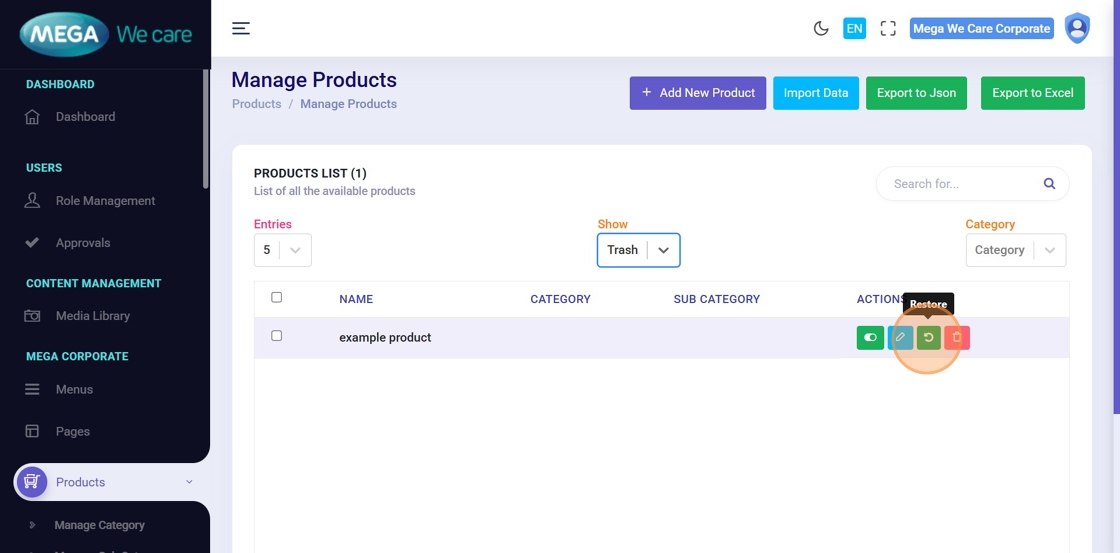Click the hamburger menu icon
The width and height of the screenshot is (1120, 553).
(241, 28)
